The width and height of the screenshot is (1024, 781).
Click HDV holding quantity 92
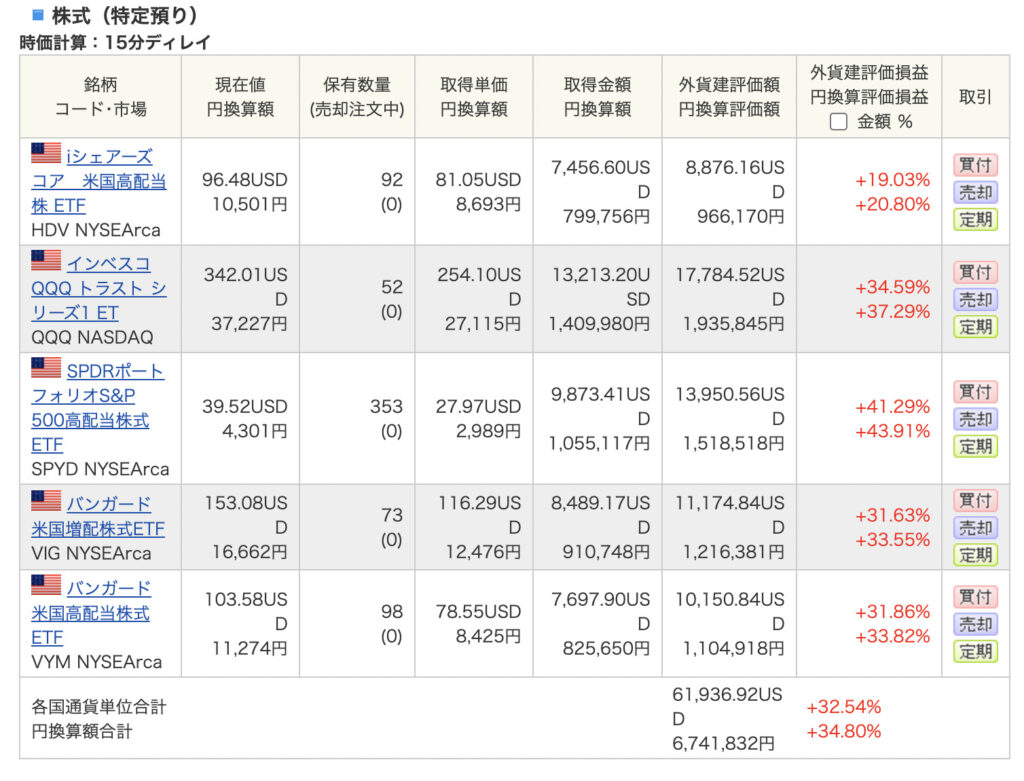coord(392,180)
